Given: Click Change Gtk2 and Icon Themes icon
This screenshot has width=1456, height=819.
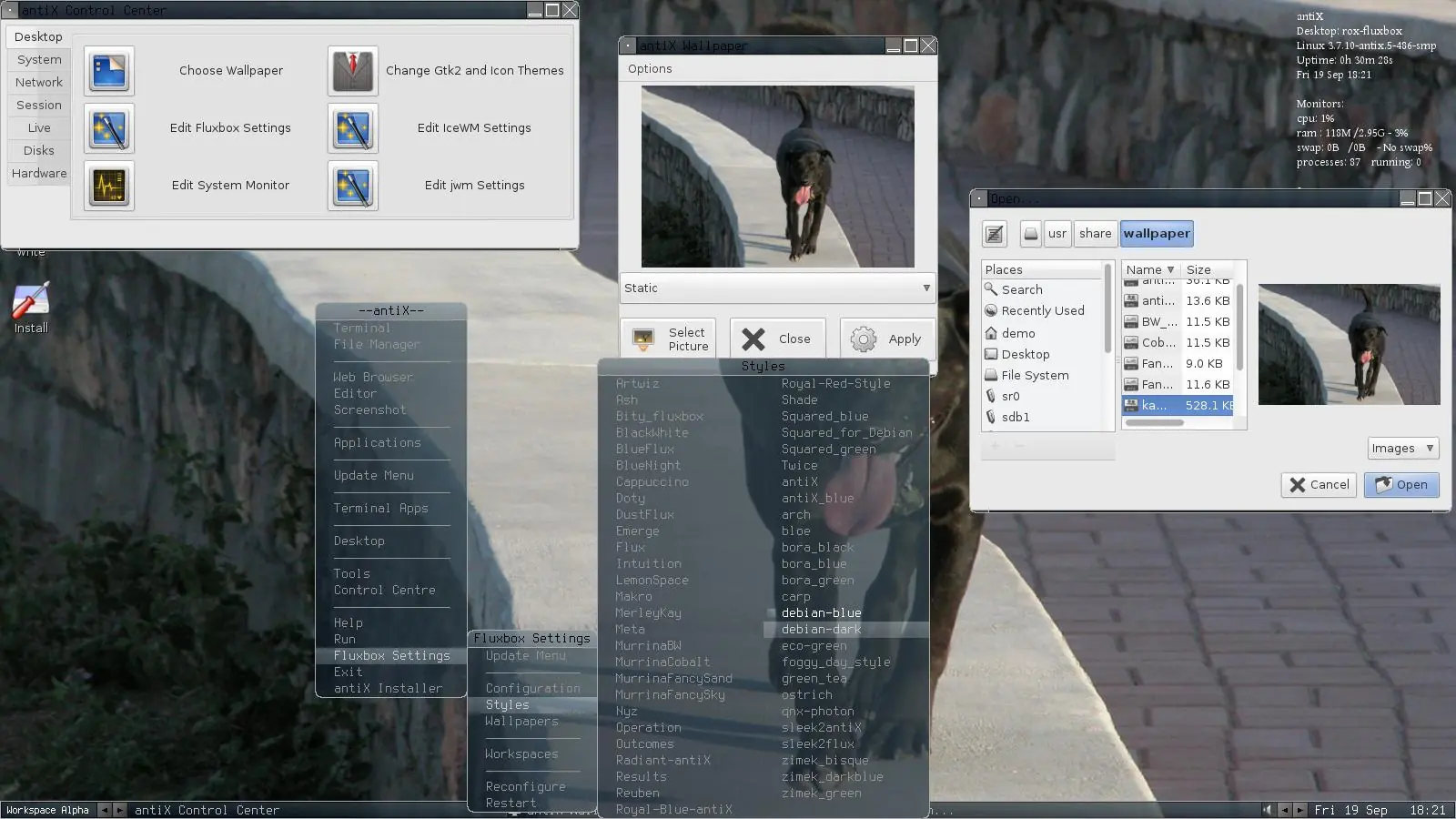Looking at the screenshot, I should coord(353,71).
